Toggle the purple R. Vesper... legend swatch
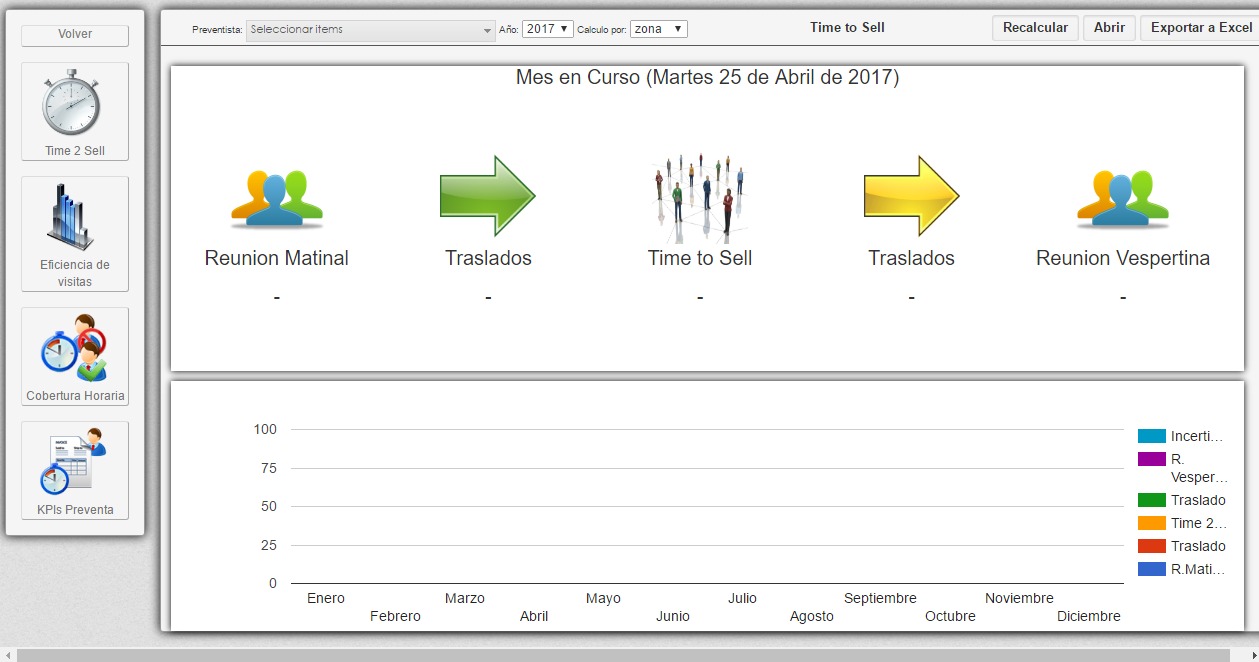Image resolution: width=1259 pixels, height=662 pixels. pyautogui.click(x=1152, y=459)
